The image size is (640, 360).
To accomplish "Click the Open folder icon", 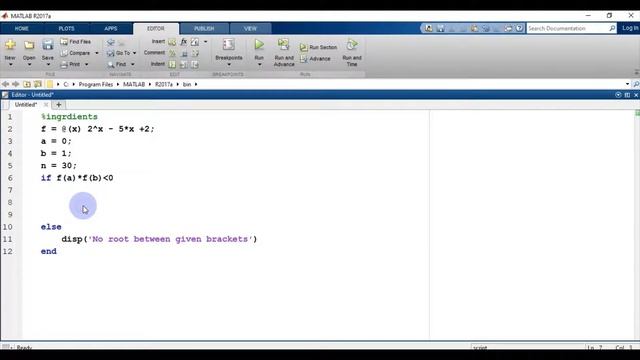I will pos(29,44).
